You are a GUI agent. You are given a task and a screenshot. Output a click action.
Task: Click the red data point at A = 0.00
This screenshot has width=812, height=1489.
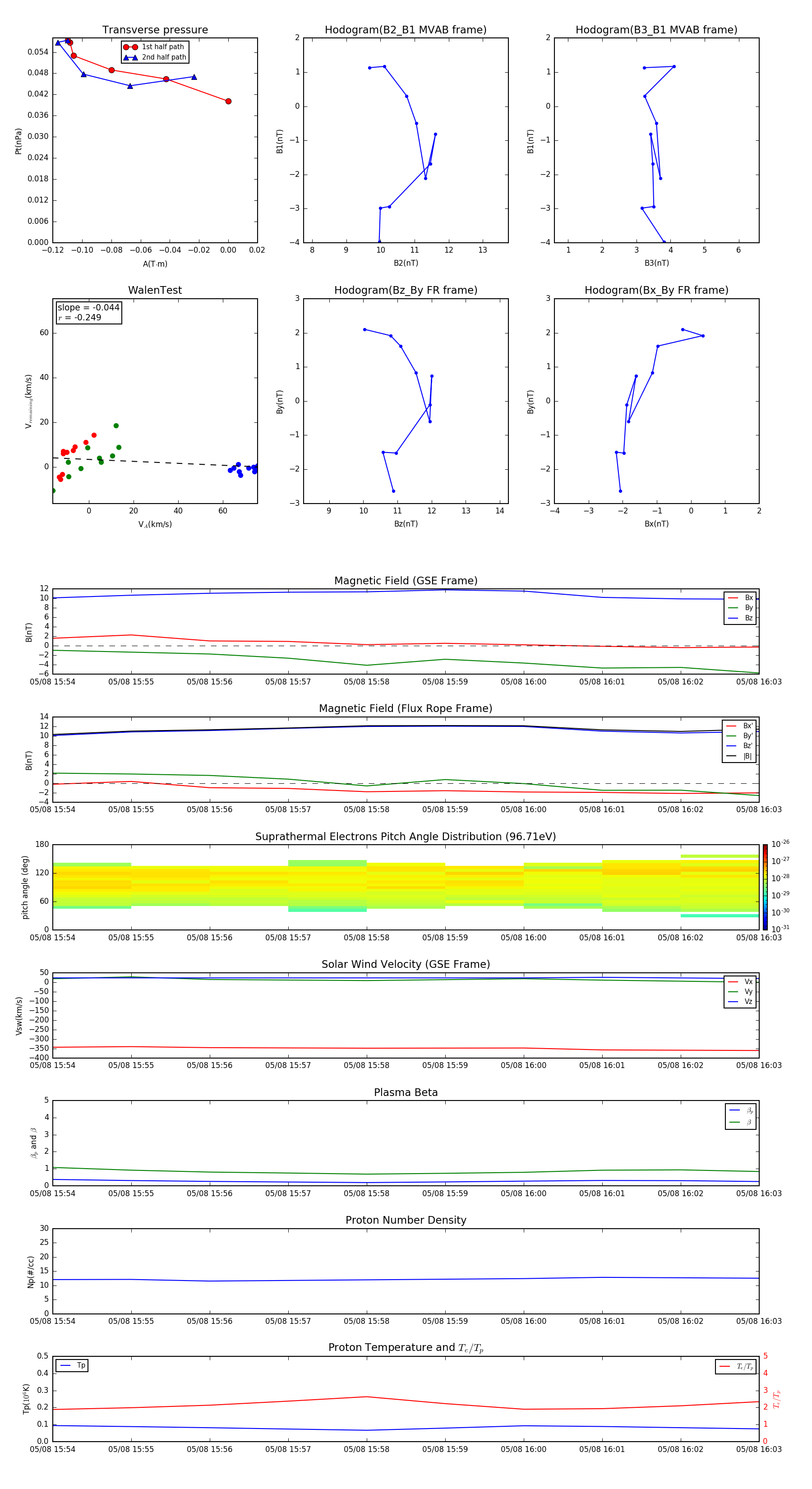click(228, 101)
